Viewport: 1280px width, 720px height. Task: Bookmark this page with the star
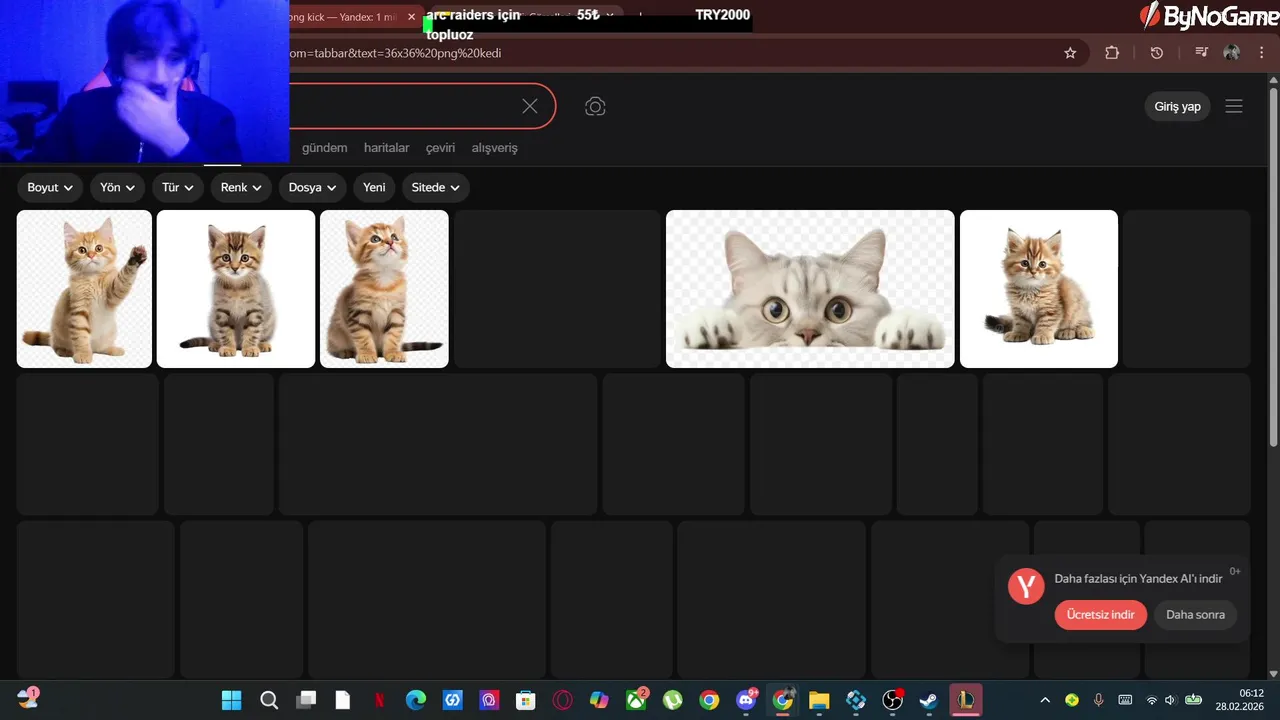tap(1070, 53)
